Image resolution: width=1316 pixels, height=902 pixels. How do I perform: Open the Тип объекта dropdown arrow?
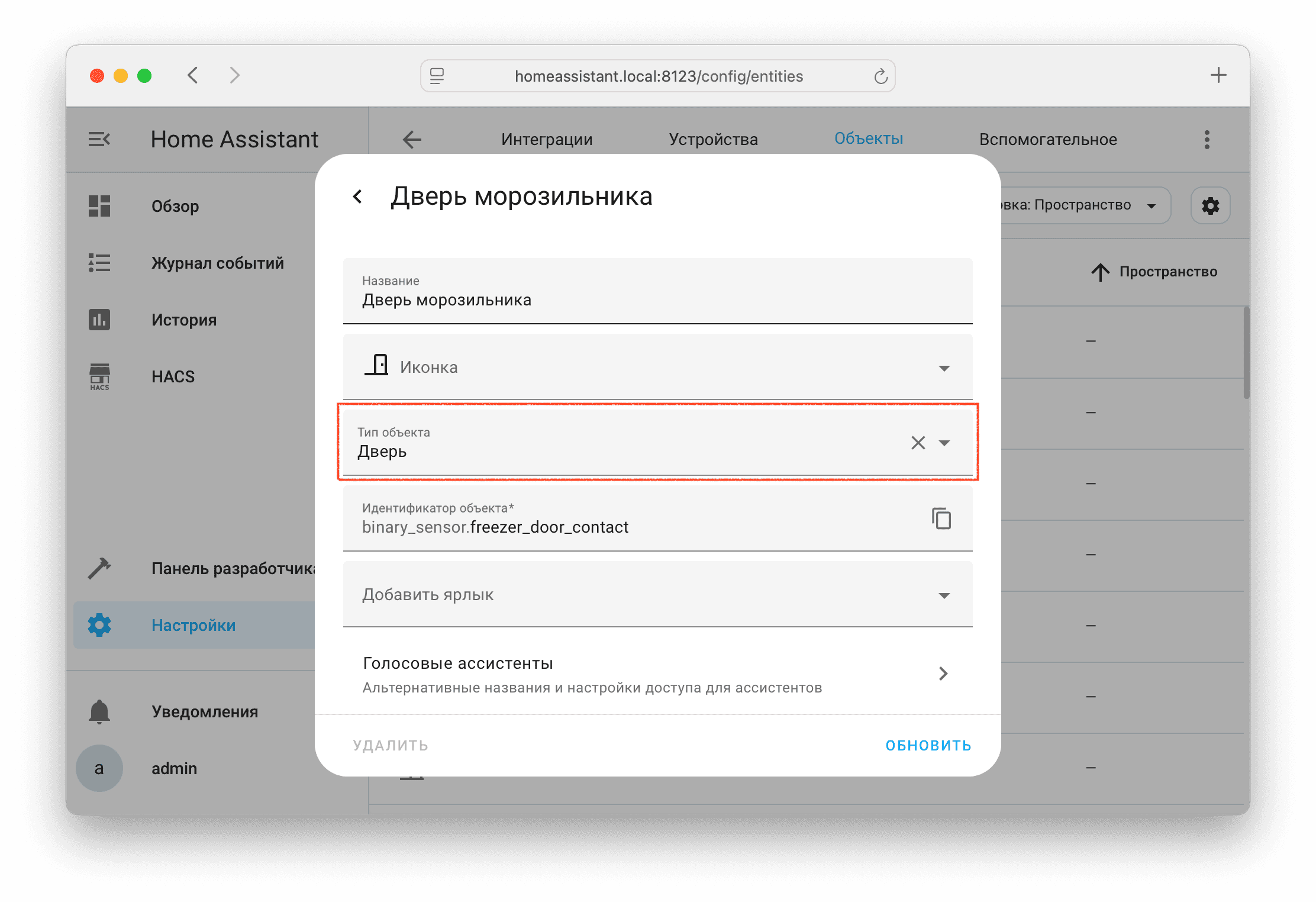944,443
